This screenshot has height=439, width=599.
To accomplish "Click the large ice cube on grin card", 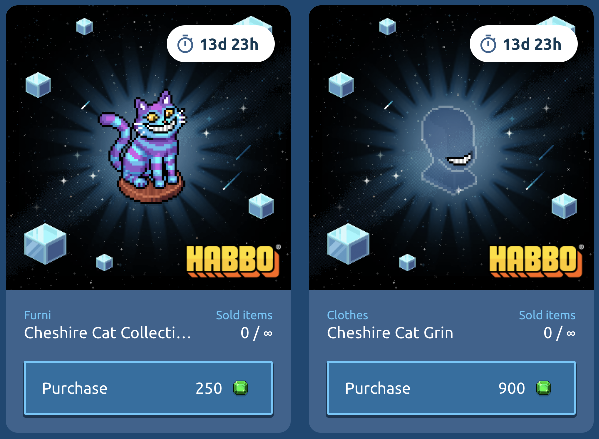I will coord(348,244).
